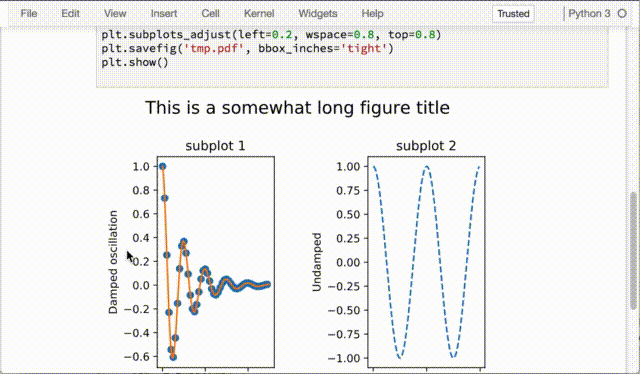This screenshot has height=374, width=640.
Task: Open the Cell menu
Action: pos(210,13)
